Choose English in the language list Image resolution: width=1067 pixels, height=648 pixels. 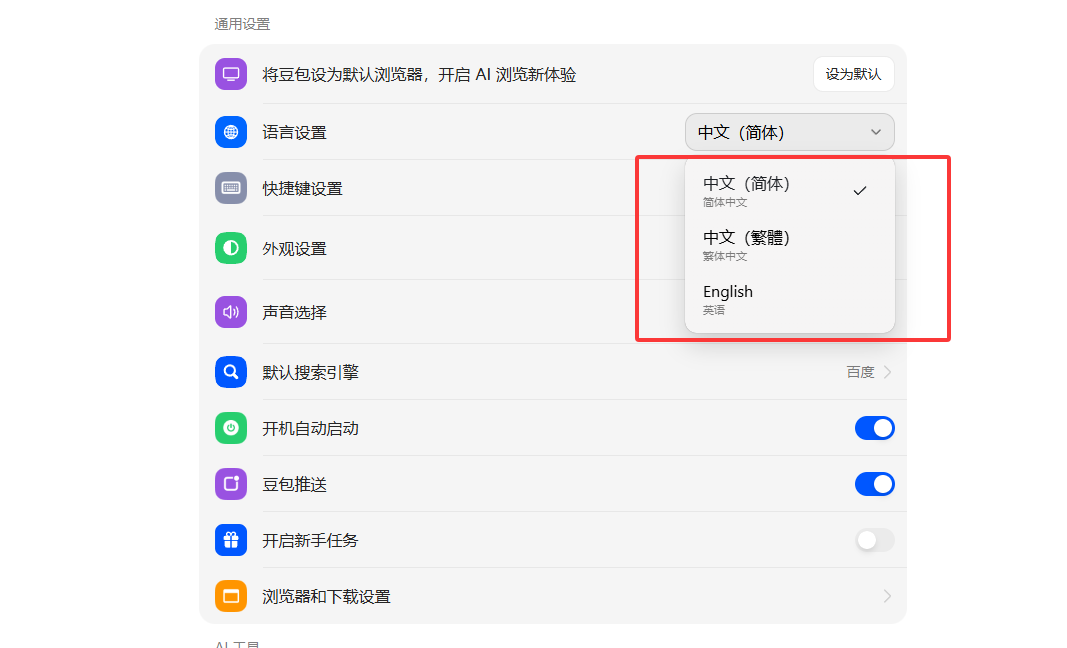click(728, 298)
